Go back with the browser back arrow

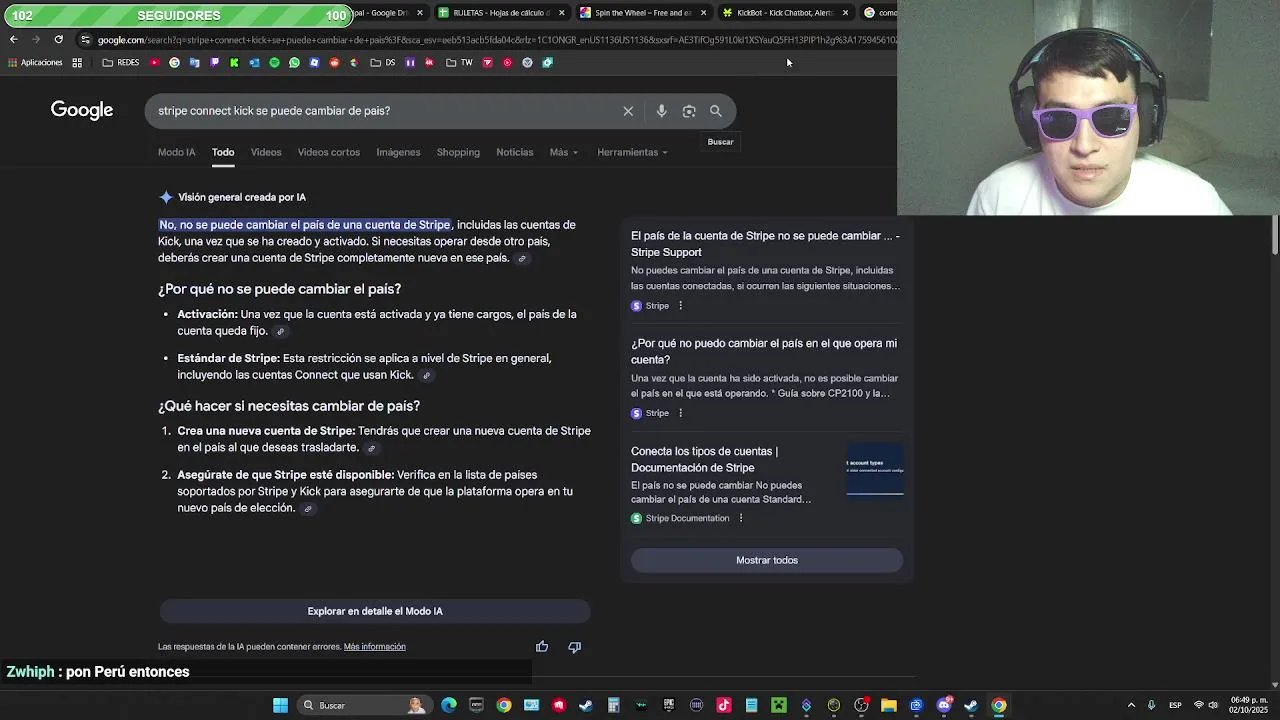[x=13, y=39]
